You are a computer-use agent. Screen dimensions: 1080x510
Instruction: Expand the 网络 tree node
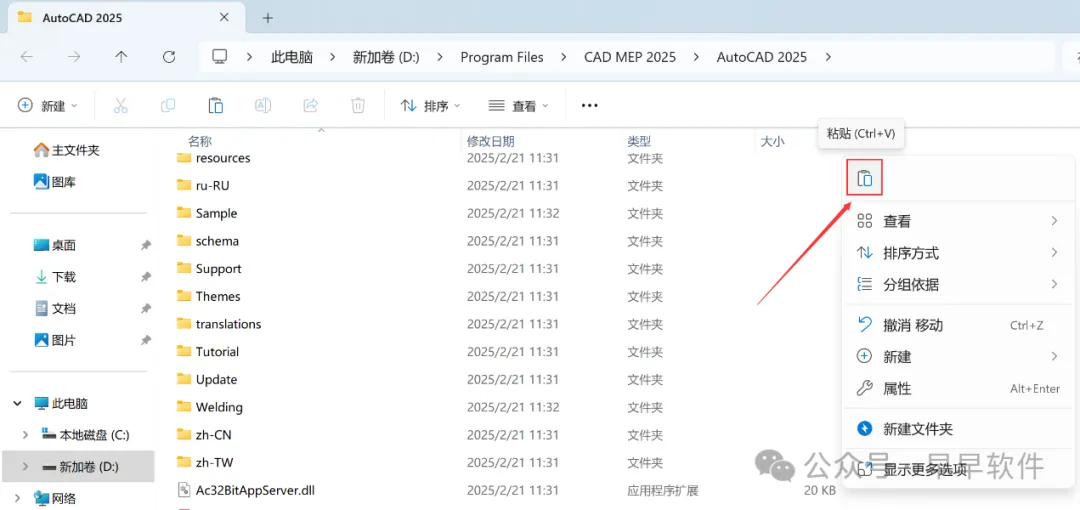click(x=17, y=498)
